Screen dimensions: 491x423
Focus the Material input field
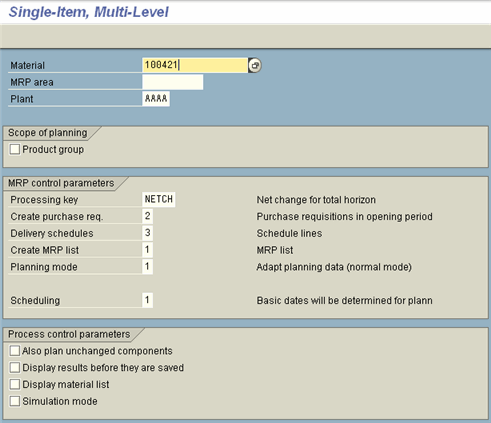pyautogui.click(x=195, y=65)
